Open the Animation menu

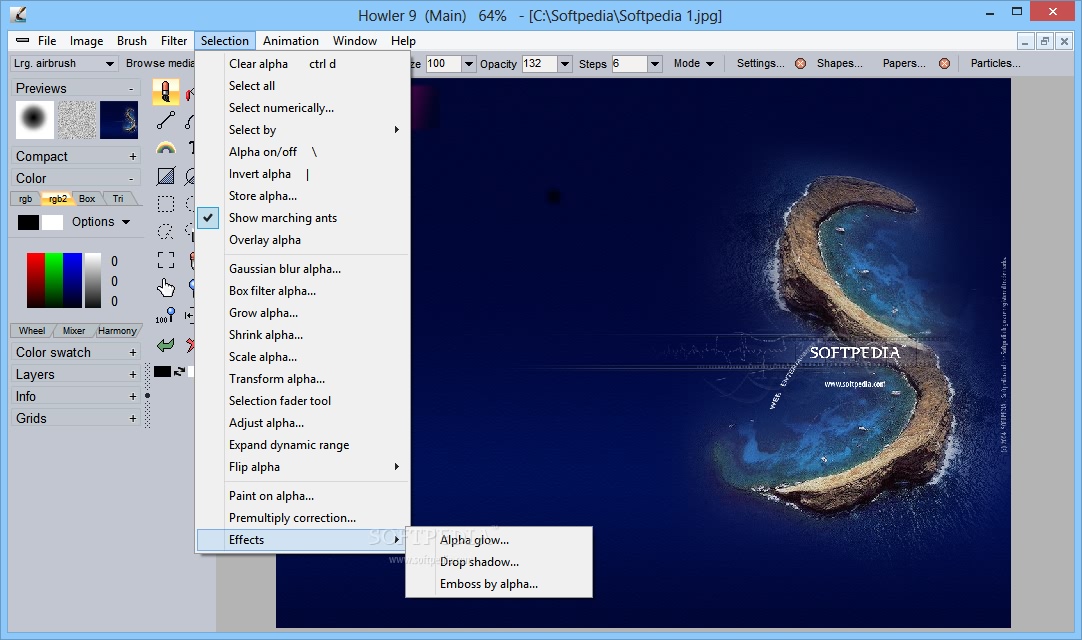point(291,41)
